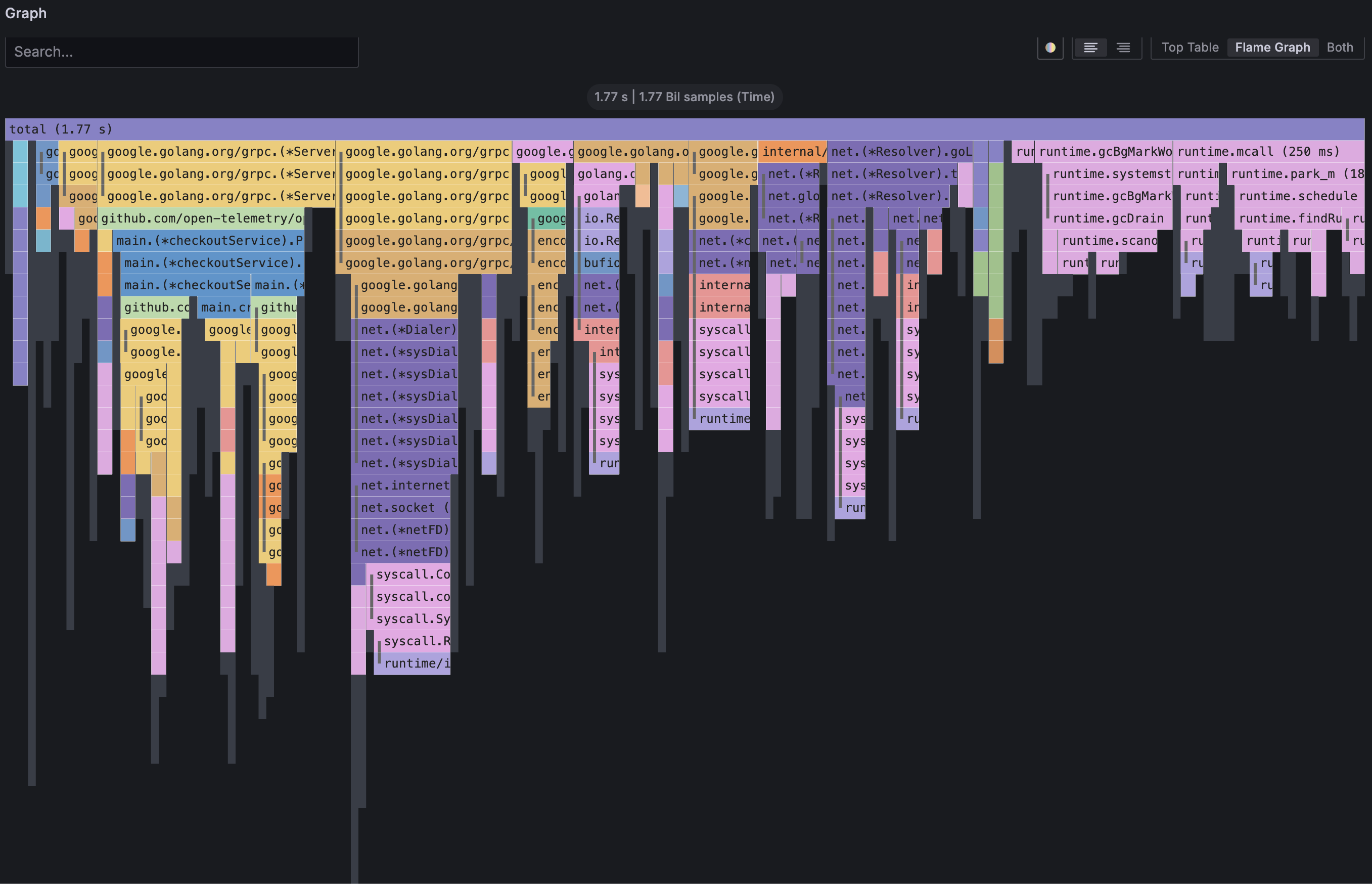Image resolution: width=1372 pixels, height=884 pixels.
Task: Select the syscall.Co frame block
Action: click(411, 574)
